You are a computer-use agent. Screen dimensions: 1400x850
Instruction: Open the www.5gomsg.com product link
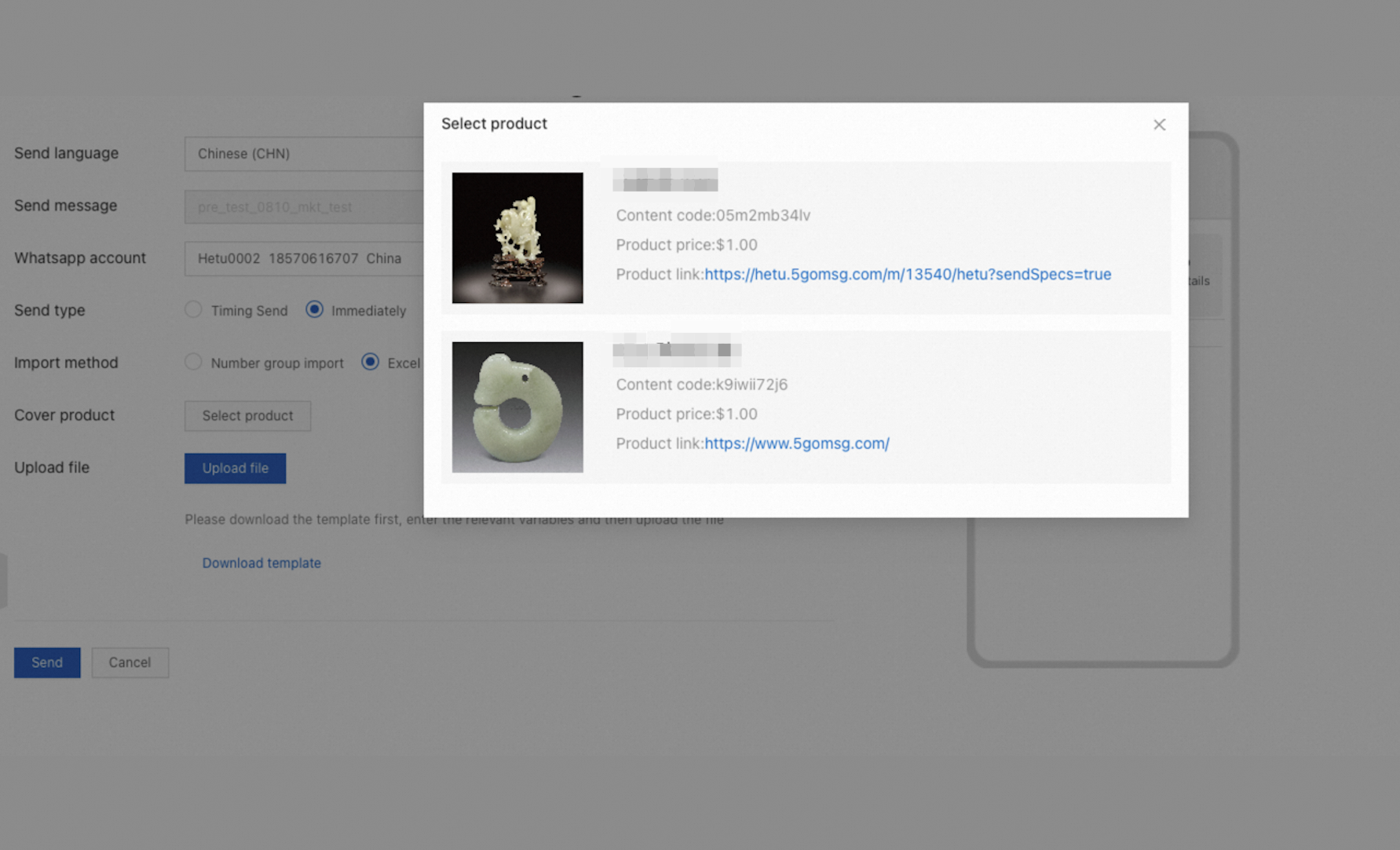(797, 443)
